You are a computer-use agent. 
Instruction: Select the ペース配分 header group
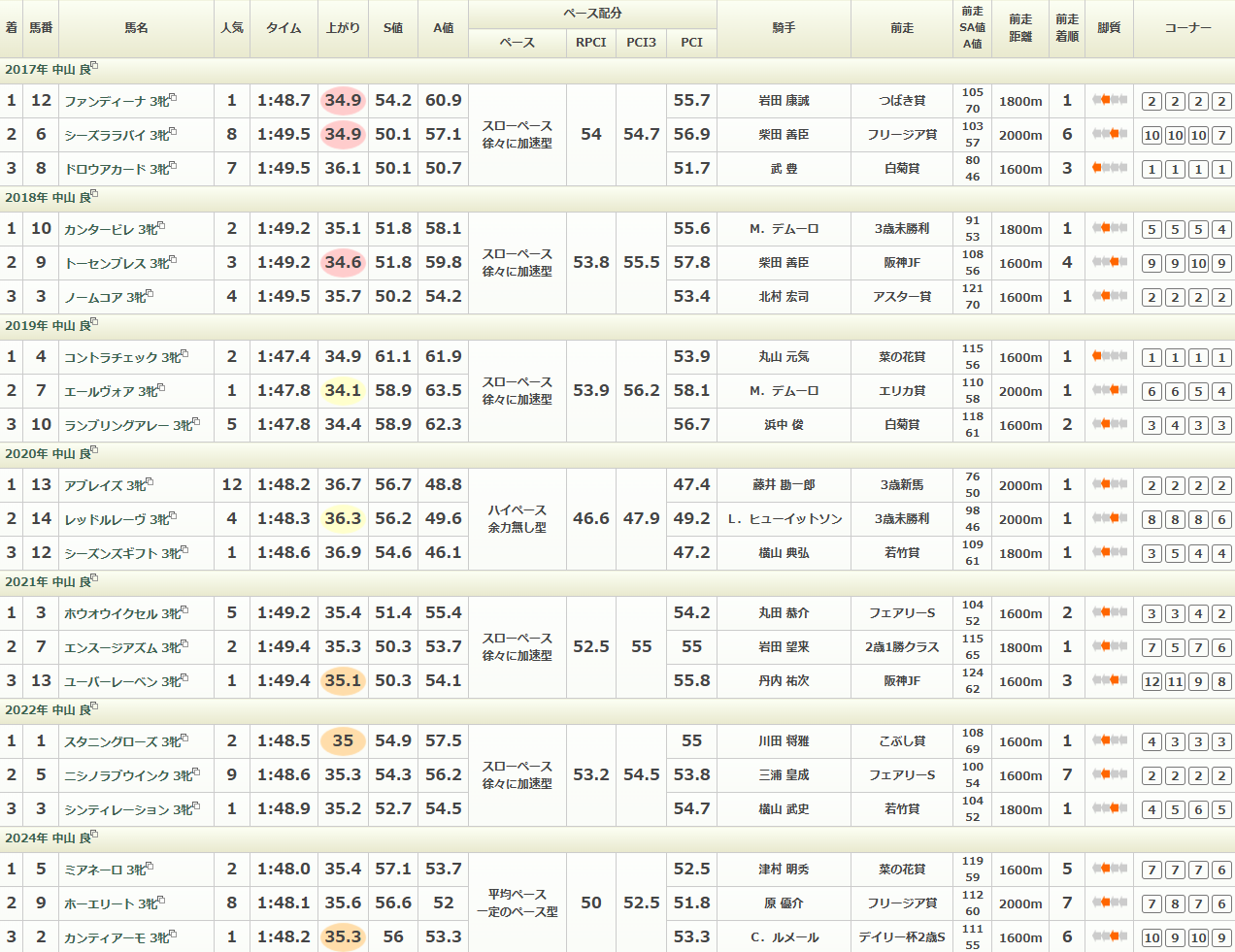point(592,14)
